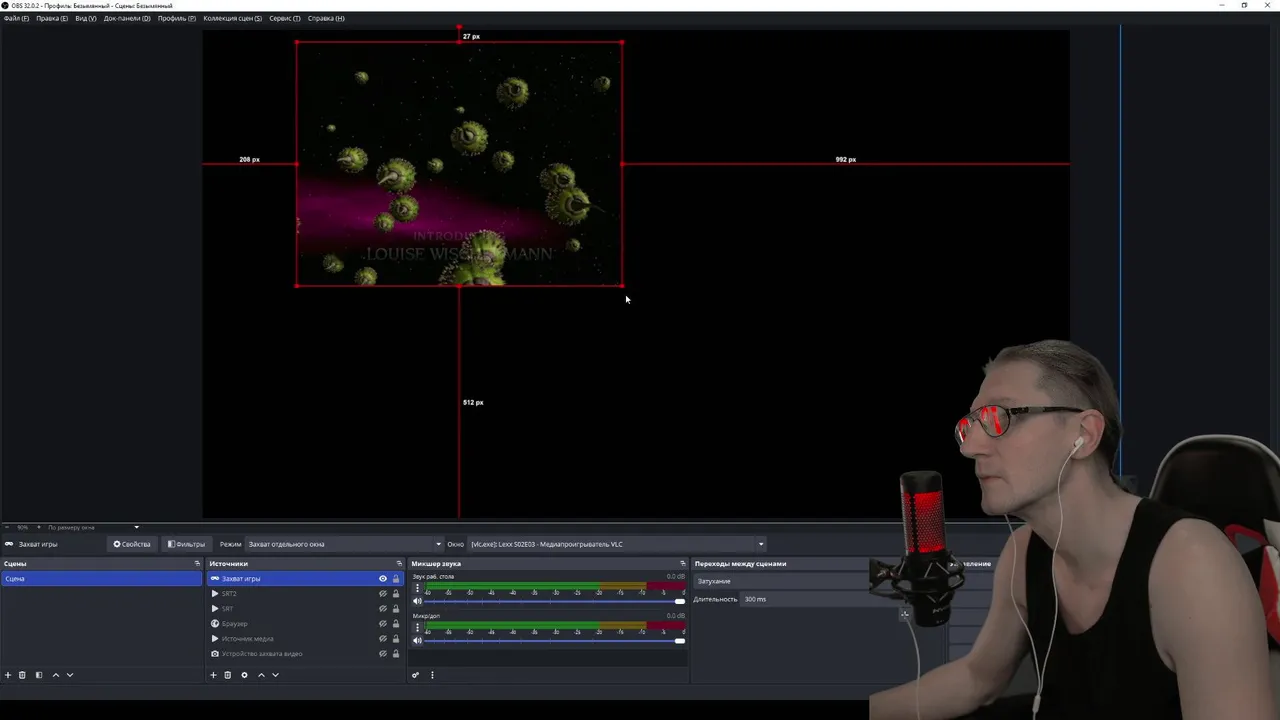Open the Вид menu
Screen dimensions: 1280x720
click(x=86, y=18)
